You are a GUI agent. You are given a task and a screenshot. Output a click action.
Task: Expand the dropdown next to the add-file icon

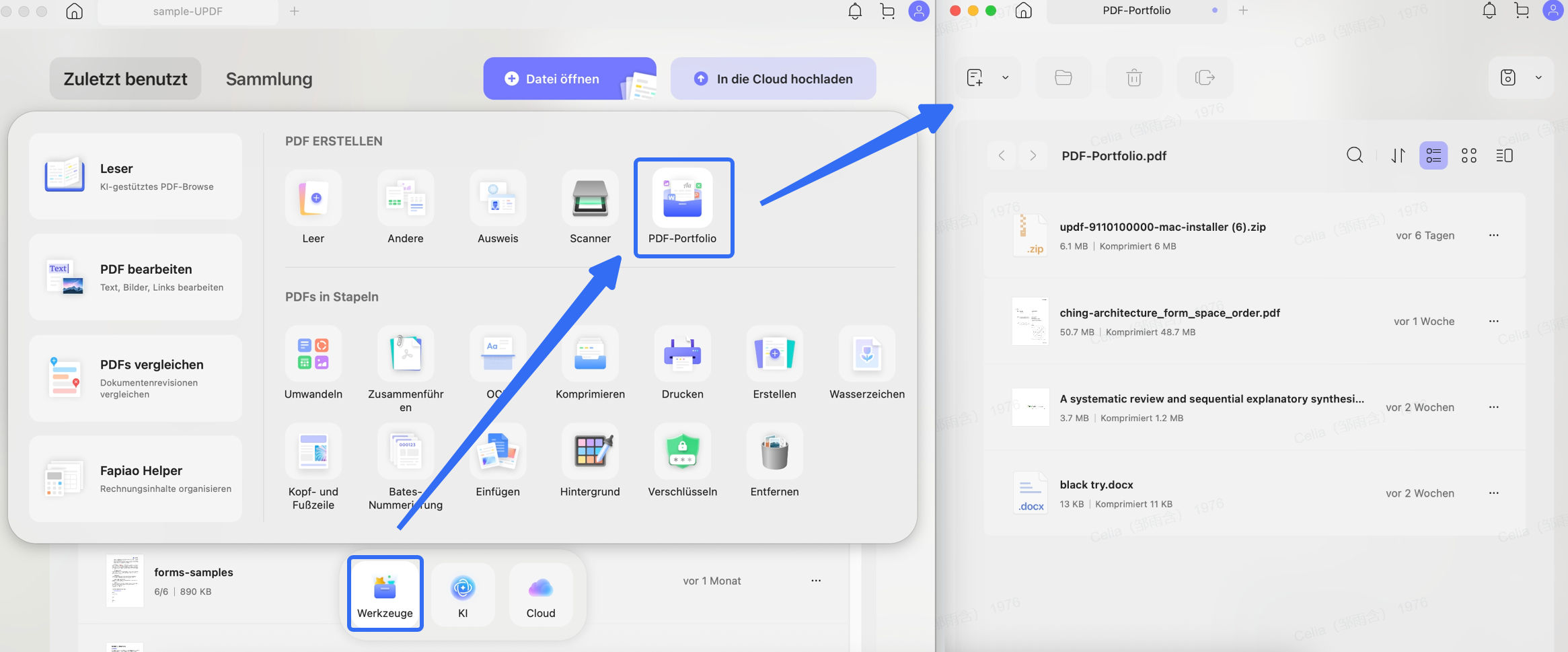tap(1006, 77)
